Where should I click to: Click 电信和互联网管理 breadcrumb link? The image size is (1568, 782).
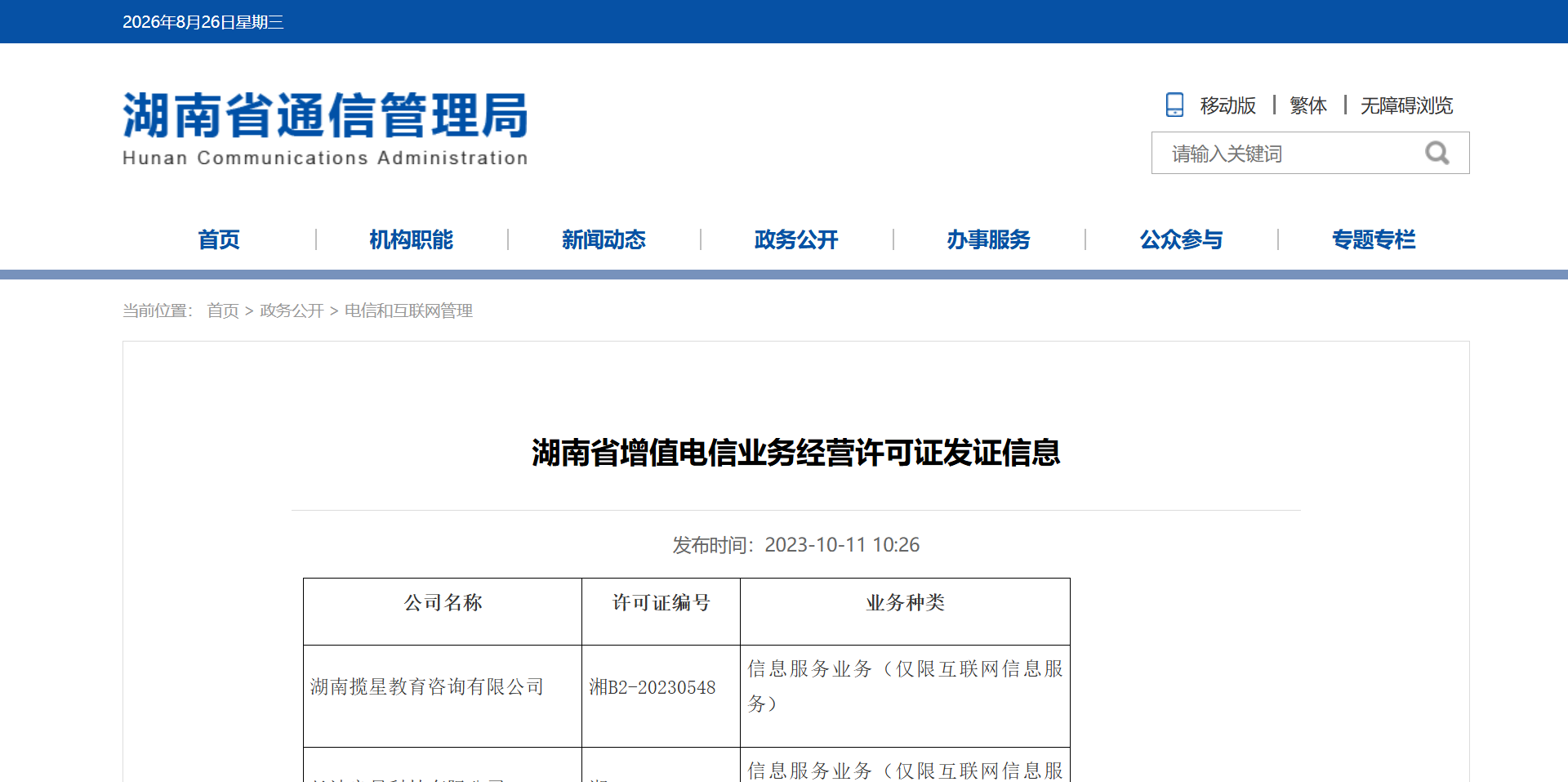408,311
